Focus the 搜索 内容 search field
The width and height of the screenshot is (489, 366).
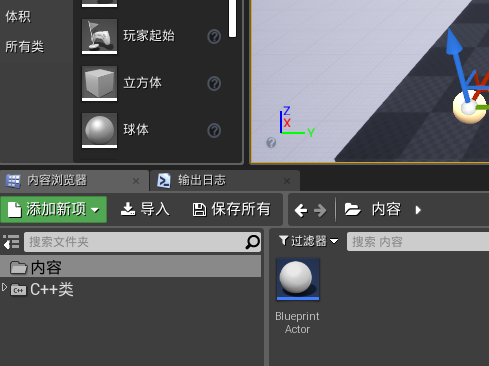418,242
